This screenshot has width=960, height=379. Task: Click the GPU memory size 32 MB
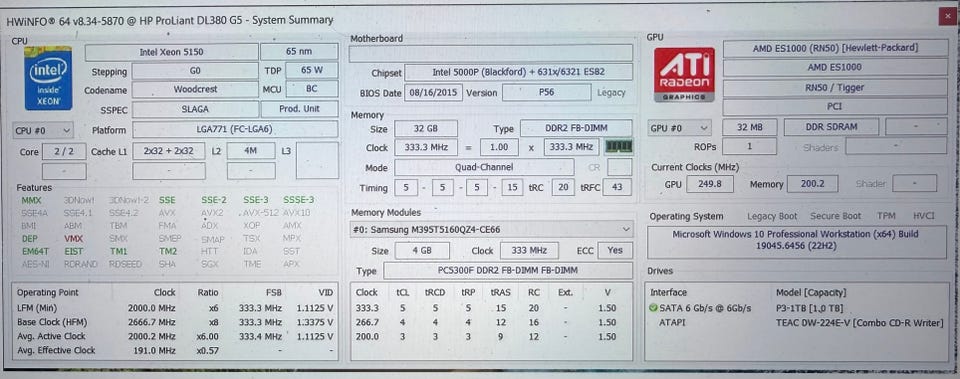click(749, 127)
